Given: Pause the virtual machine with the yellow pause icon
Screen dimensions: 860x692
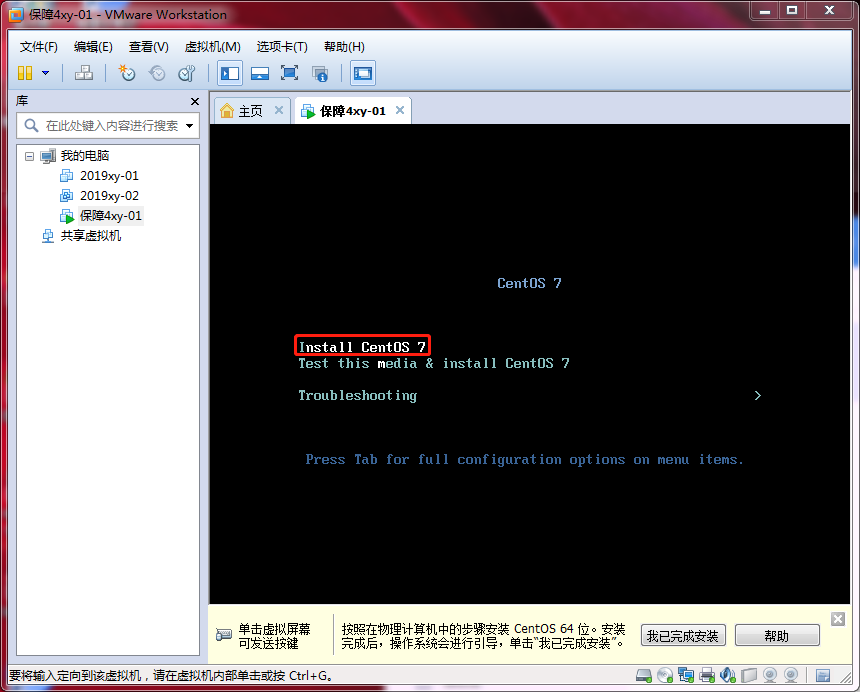Looking at the screenshot, I should (25, 73).
